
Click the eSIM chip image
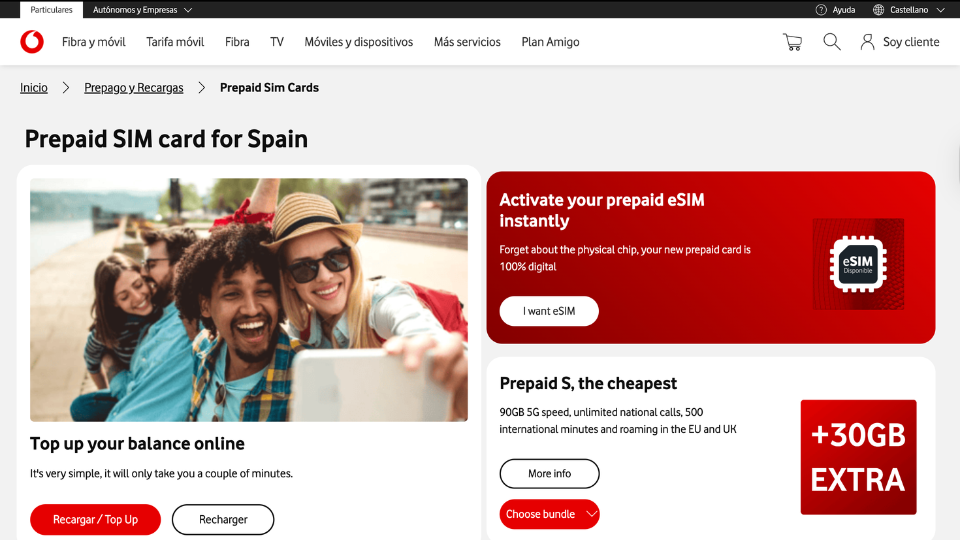click(x=858, y=264)
